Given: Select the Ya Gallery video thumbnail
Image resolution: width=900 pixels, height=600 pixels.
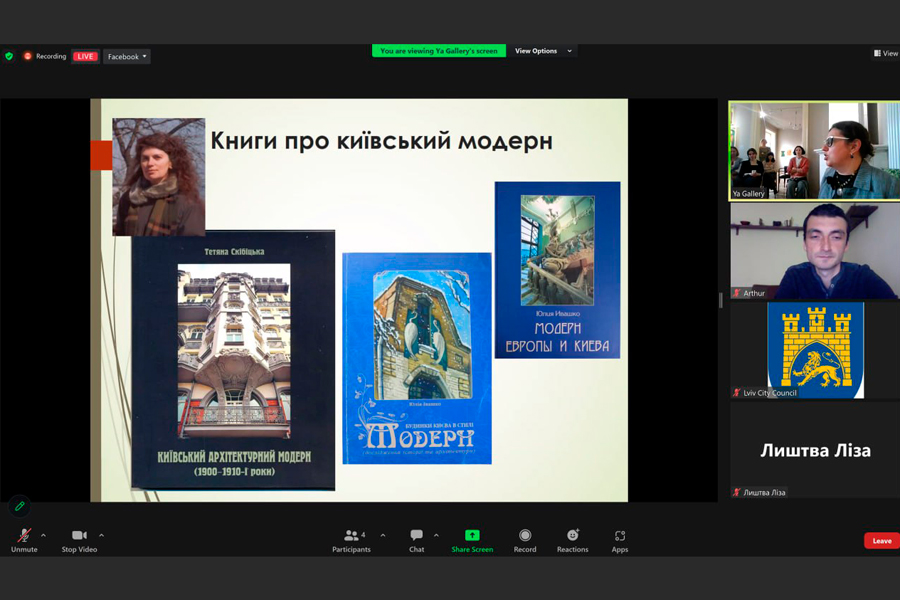Looking at the screenshot, I should coord(814,150).
